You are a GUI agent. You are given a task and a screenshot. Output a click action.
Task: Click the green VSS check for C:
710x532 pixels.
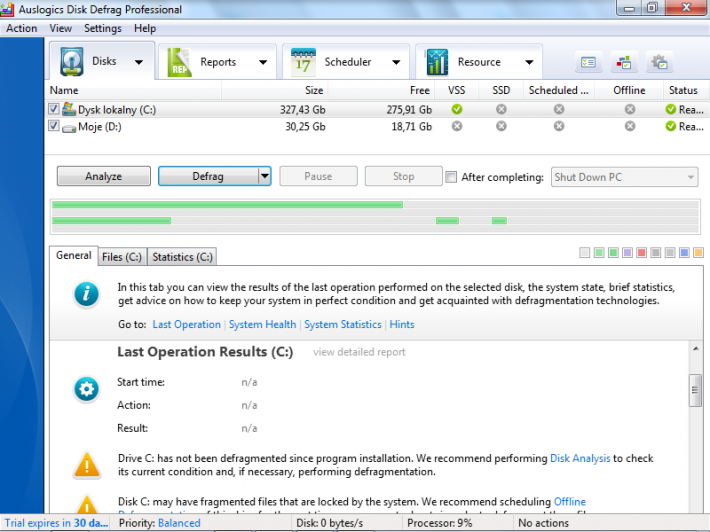coord(457,109)
